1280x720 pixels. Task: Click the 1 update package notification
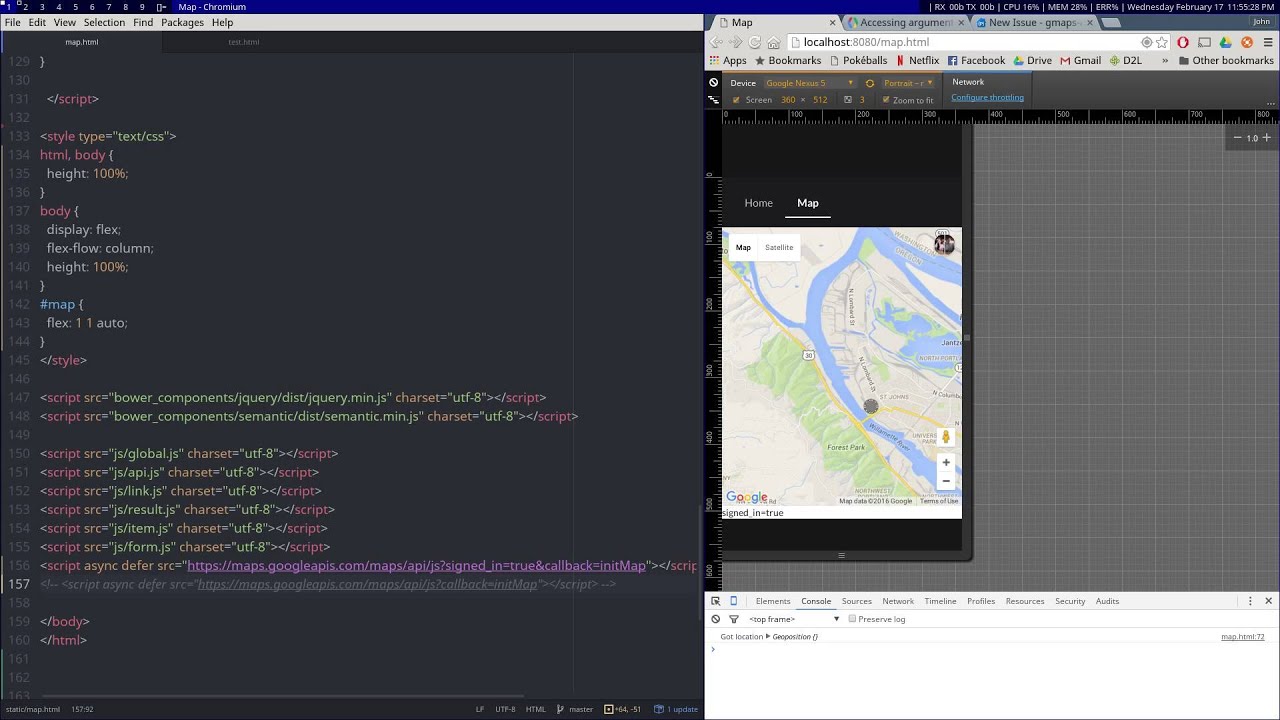click(677, 709)
